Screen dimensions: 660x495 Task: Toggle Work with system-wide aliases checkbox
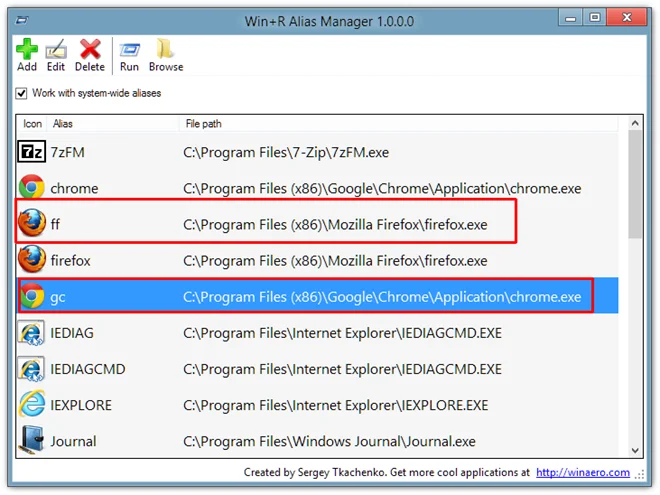click(21, 93)
